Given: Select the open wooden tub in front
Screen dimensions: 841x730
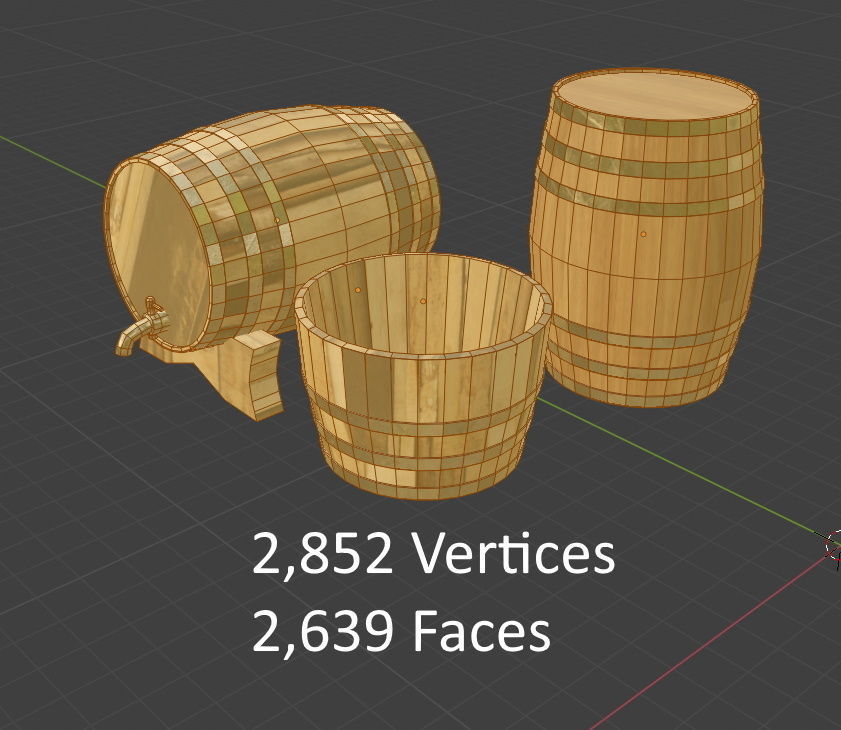Looking at the screenshot, I should tap(423, 378).
